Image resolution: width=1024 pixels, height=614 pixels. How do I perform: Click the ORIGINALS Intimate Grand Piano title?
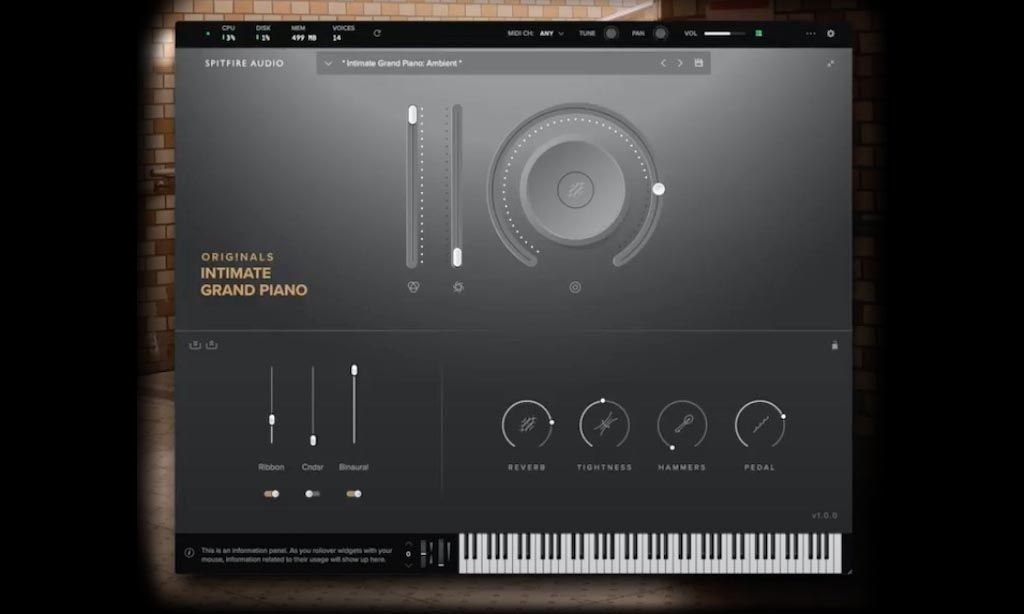point(253,274)
